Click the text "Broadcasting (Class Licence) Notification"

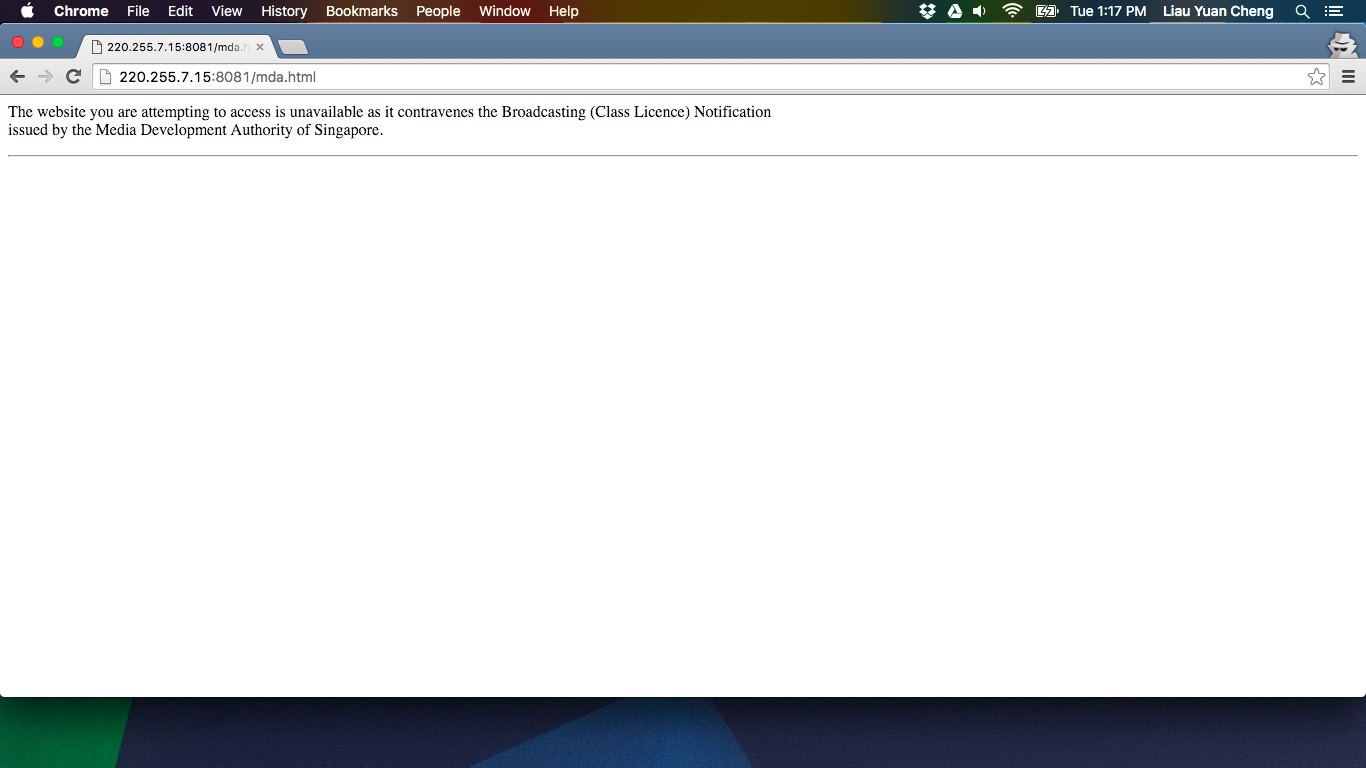tap(636, 112)
